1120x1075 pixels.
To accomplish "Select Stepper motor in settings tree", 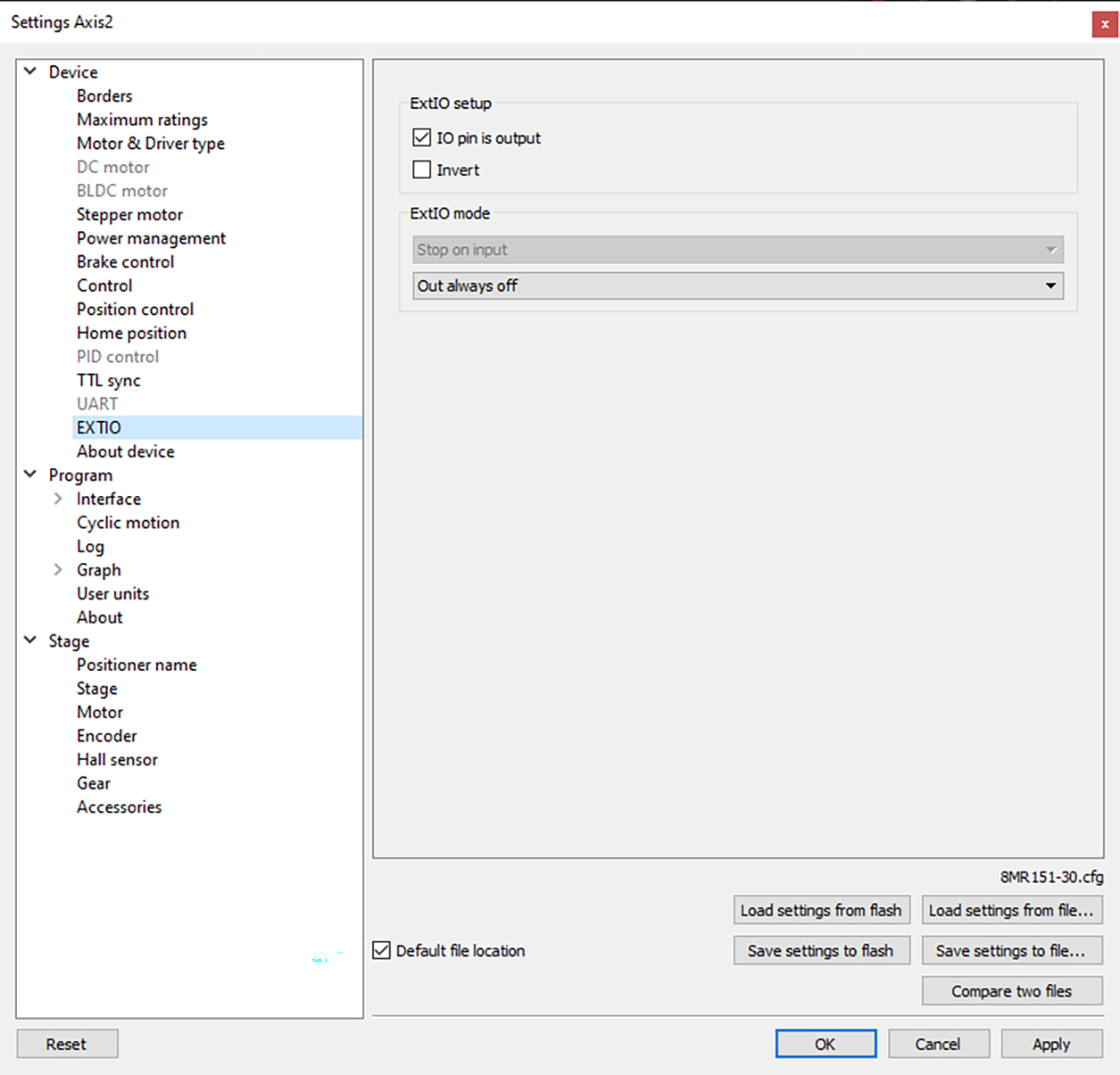I will 129,214.
